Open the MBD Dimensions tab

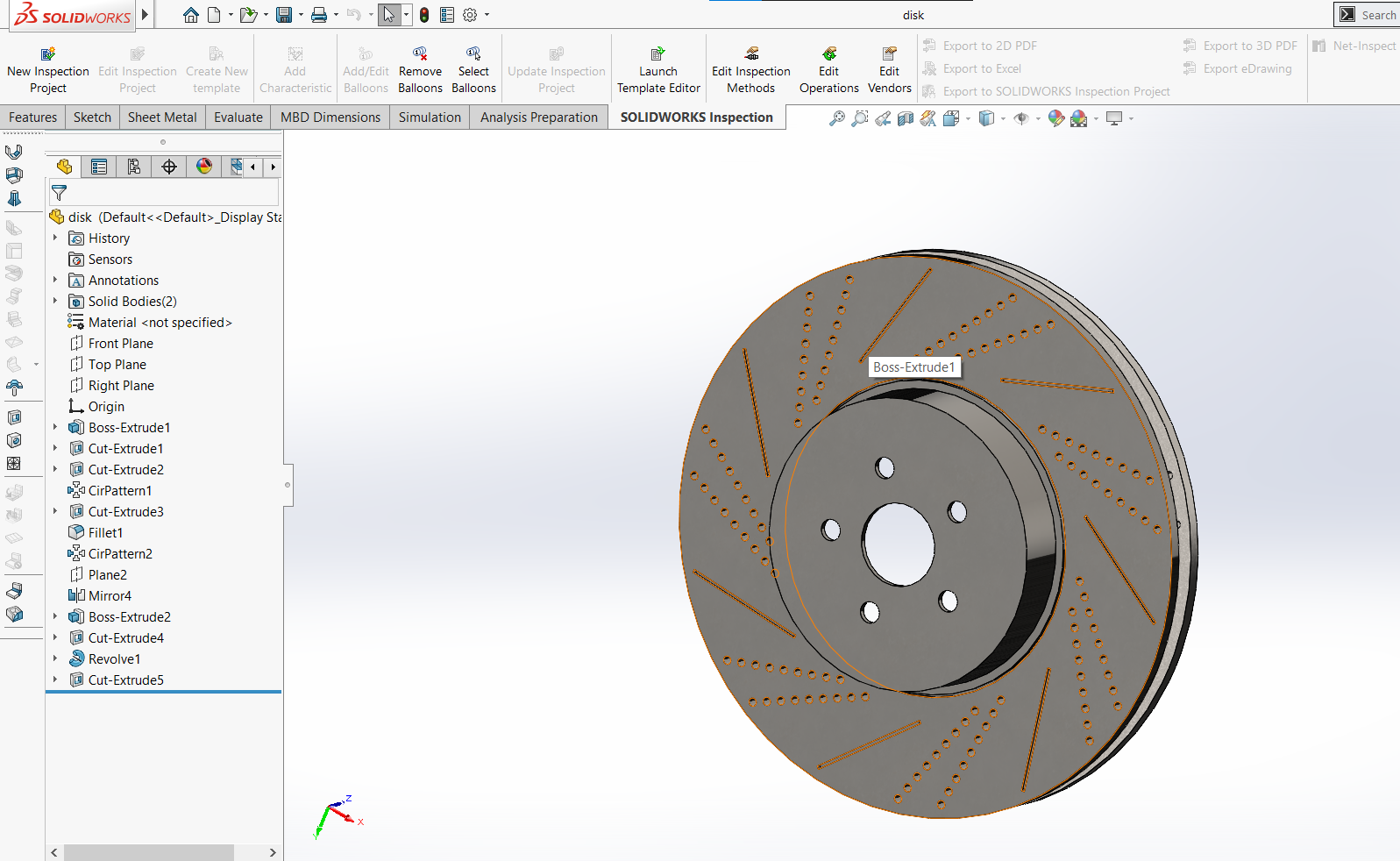pyautogui.click(x=330, y=117)
